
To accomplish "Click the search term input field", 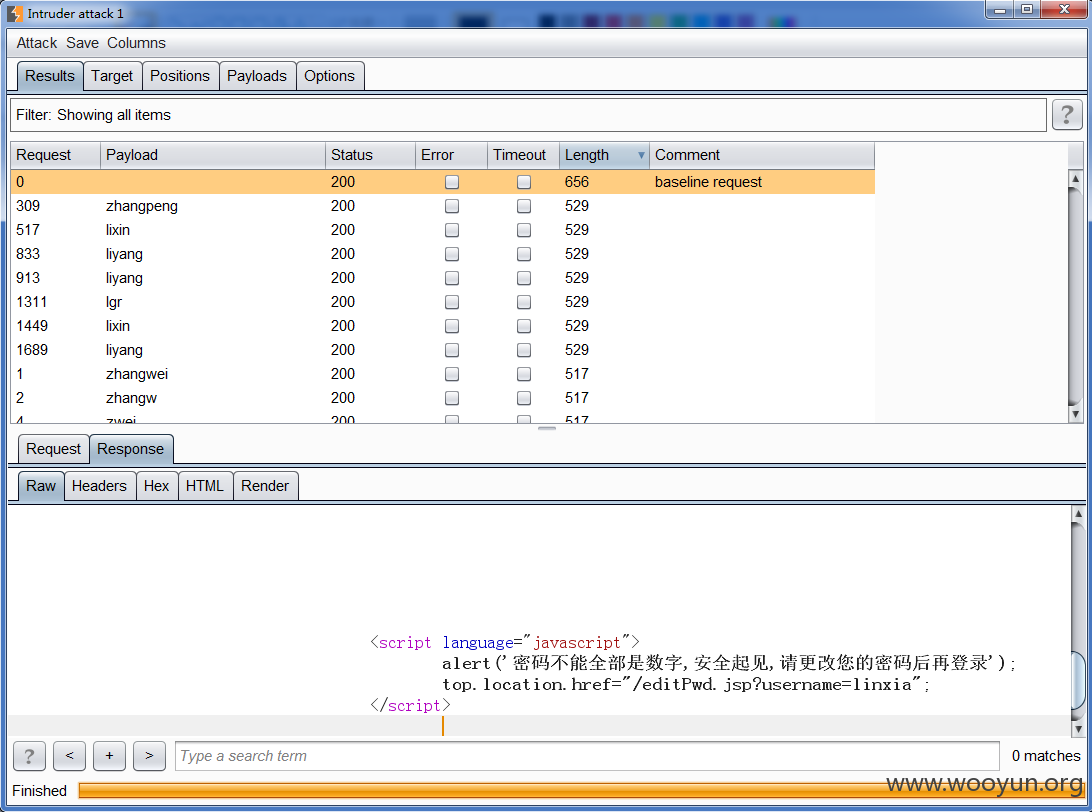I will pos(587,756).
